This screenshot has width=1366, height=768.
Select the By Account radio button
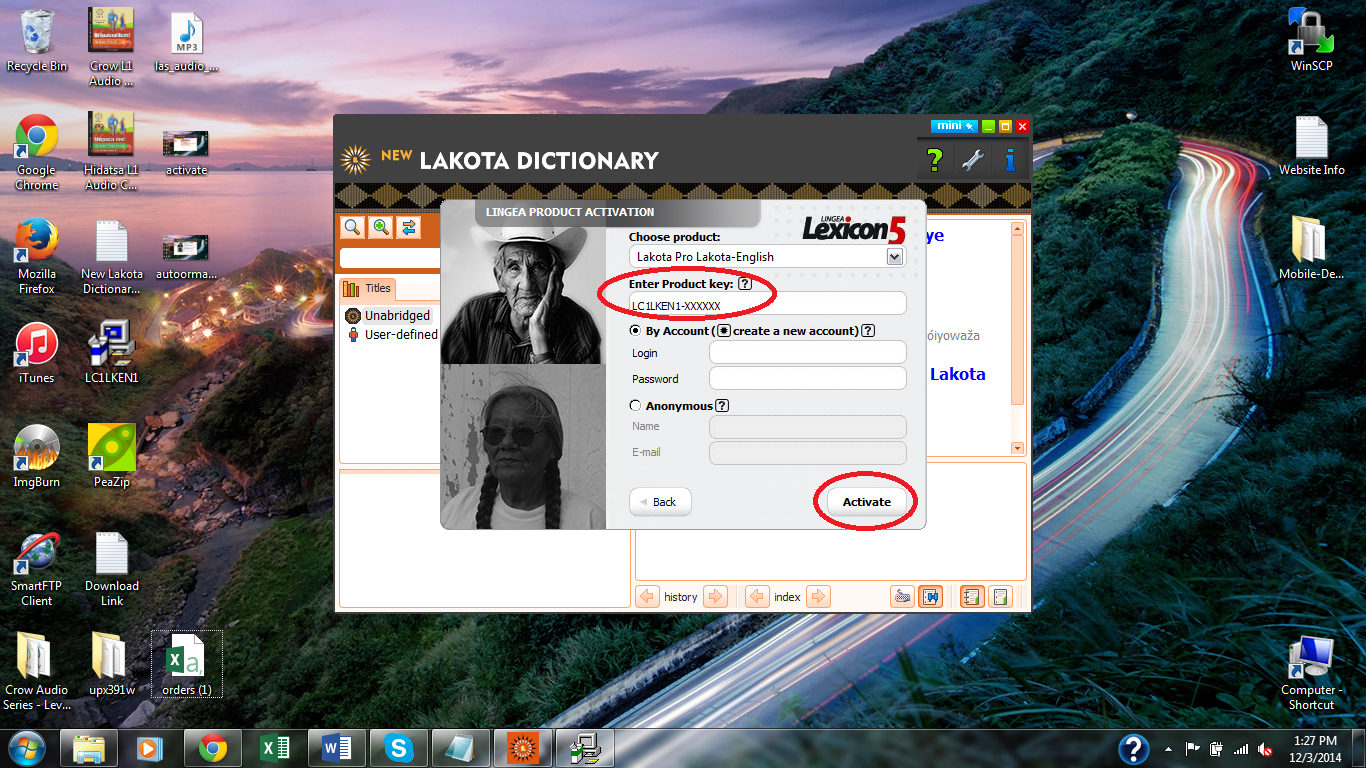635,330
